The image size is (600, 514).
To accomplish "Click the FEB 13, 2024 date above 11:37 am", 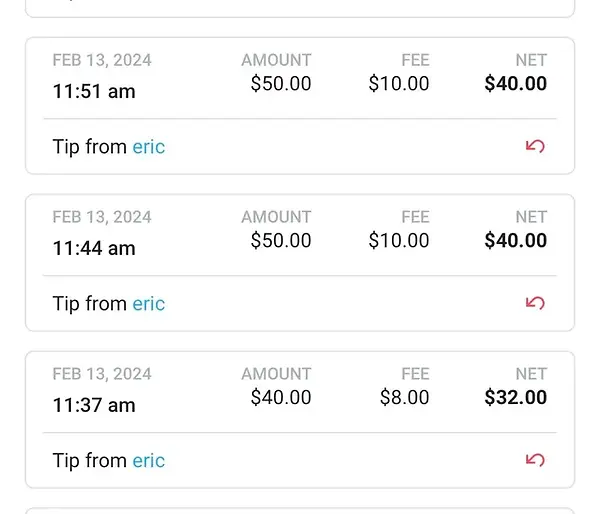I will coord(102,374).
